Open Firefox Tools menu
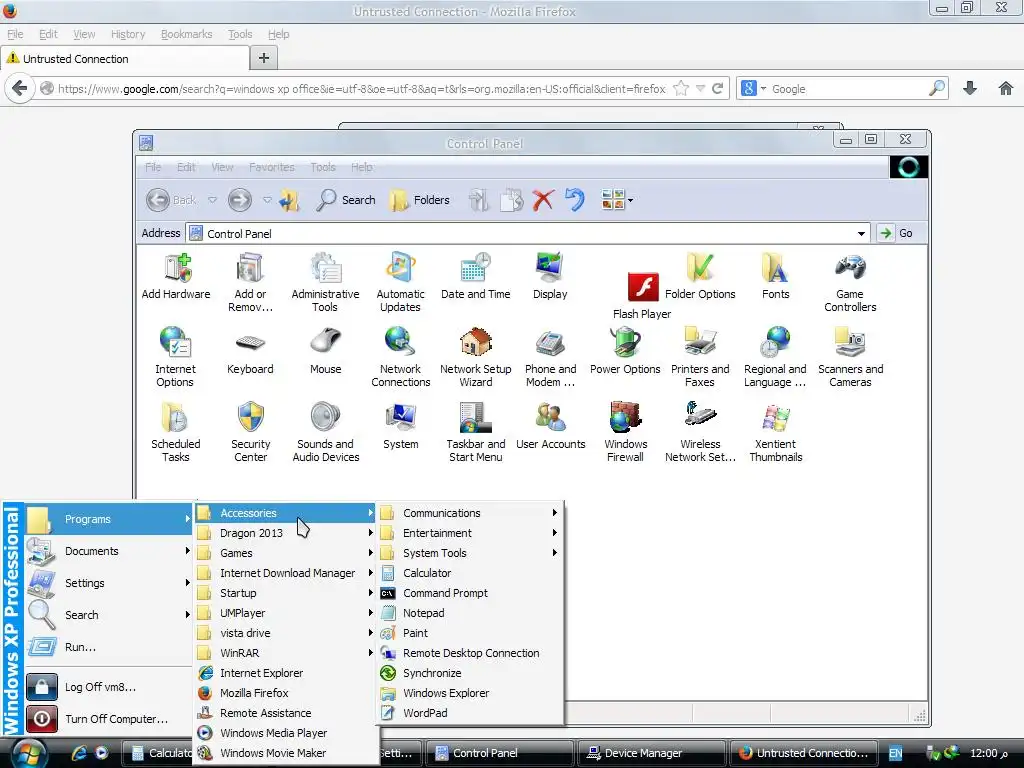 point(240,34)
